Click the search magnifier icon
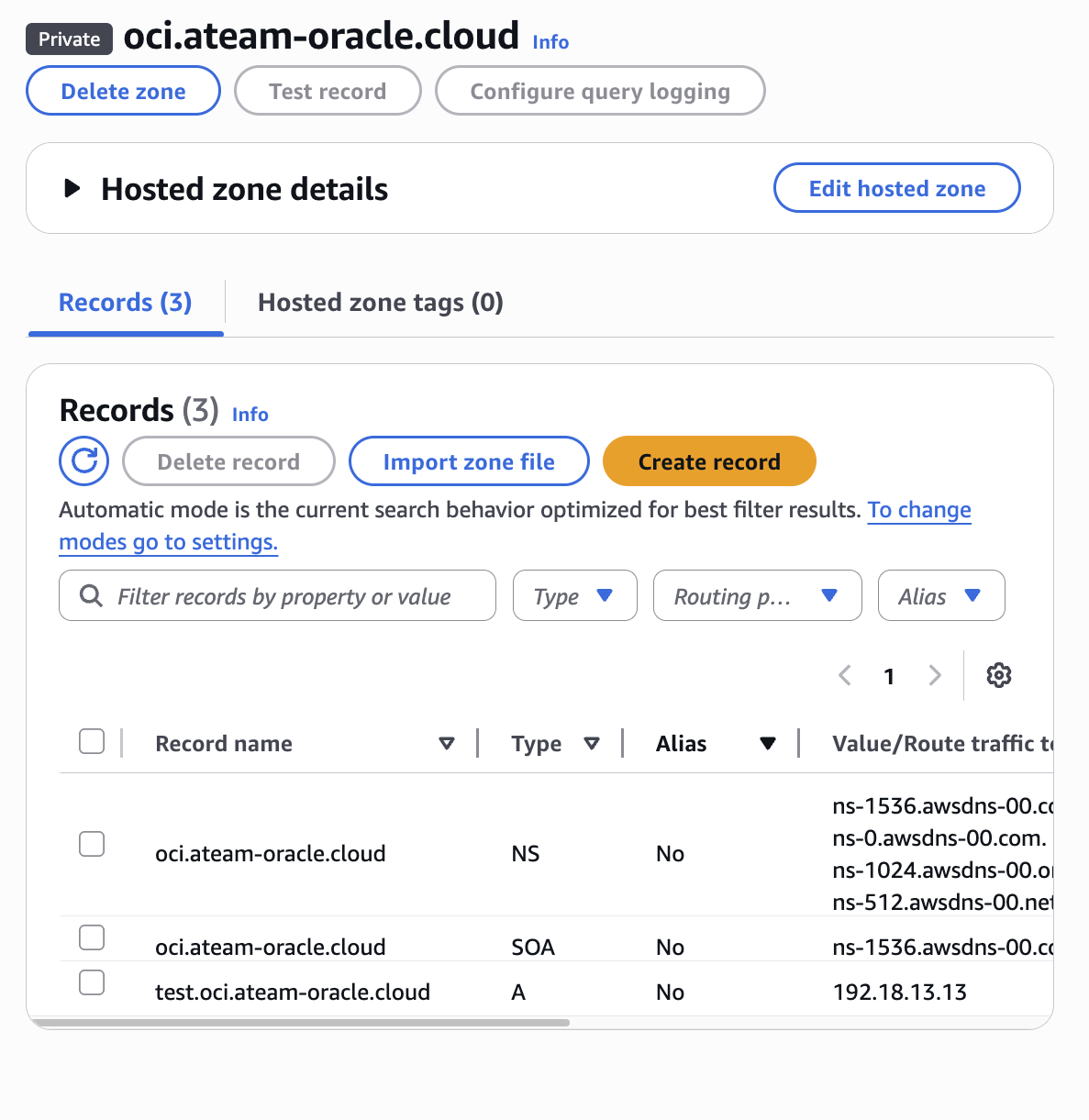Viewport: 1089px width, 1120px height. [92, 596]
